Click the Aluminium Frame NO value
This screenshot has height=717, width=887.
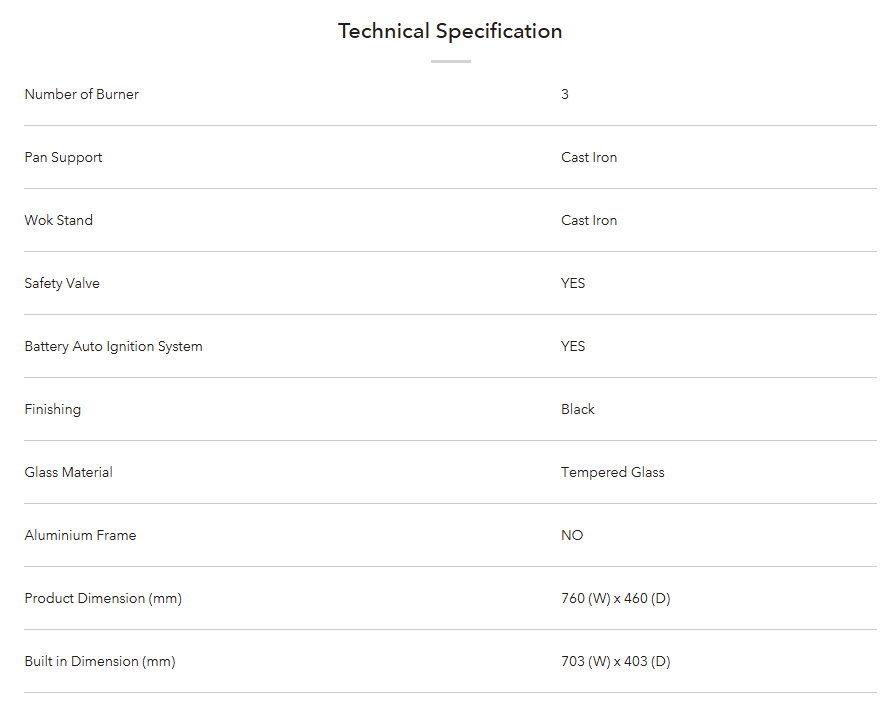[x=572, y=535]
